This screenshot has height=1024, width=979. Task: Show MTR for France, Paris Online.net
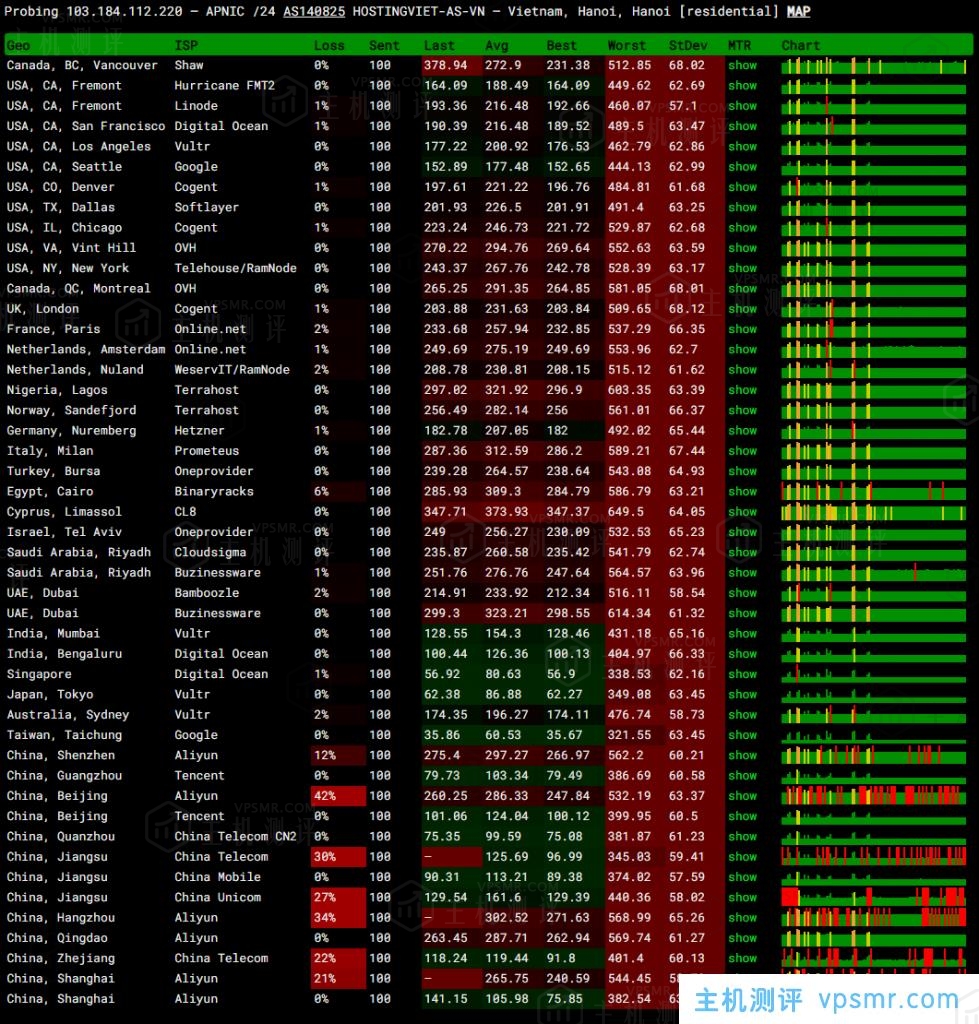click(x=743, y=329)
